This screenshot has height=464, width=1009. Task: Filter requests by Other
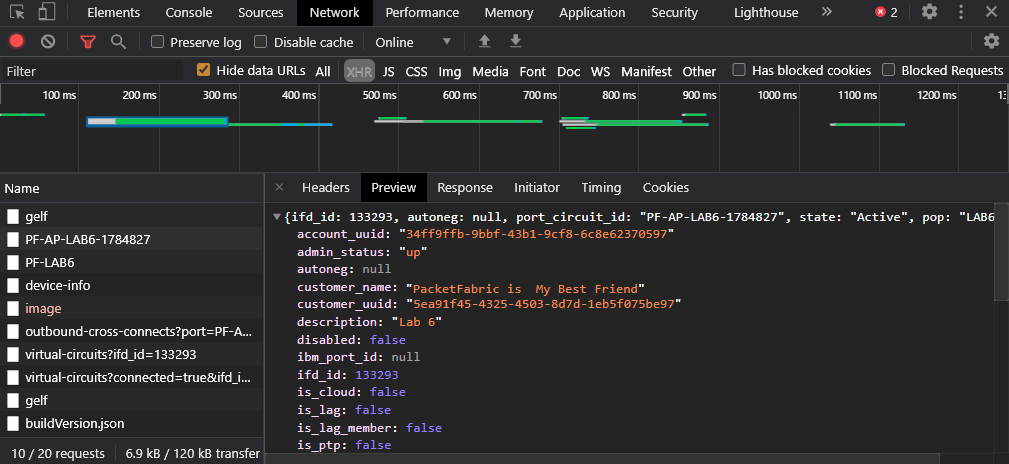coord(699,71)
